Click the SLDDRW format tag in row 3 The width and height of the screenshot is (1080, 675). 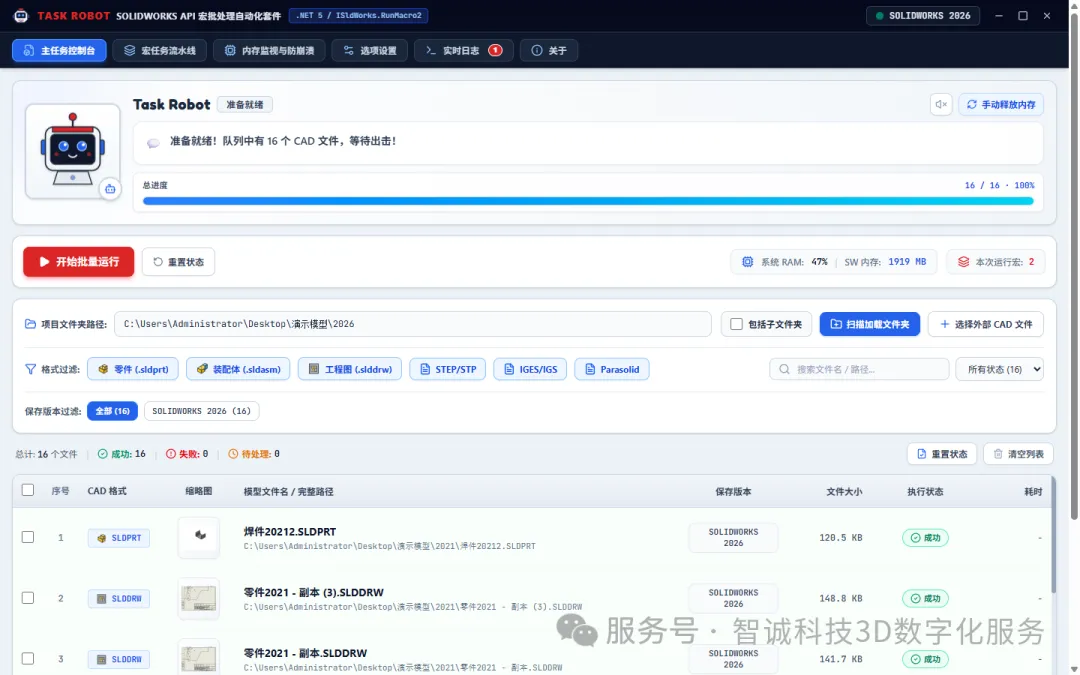click(x=118, y=659)
